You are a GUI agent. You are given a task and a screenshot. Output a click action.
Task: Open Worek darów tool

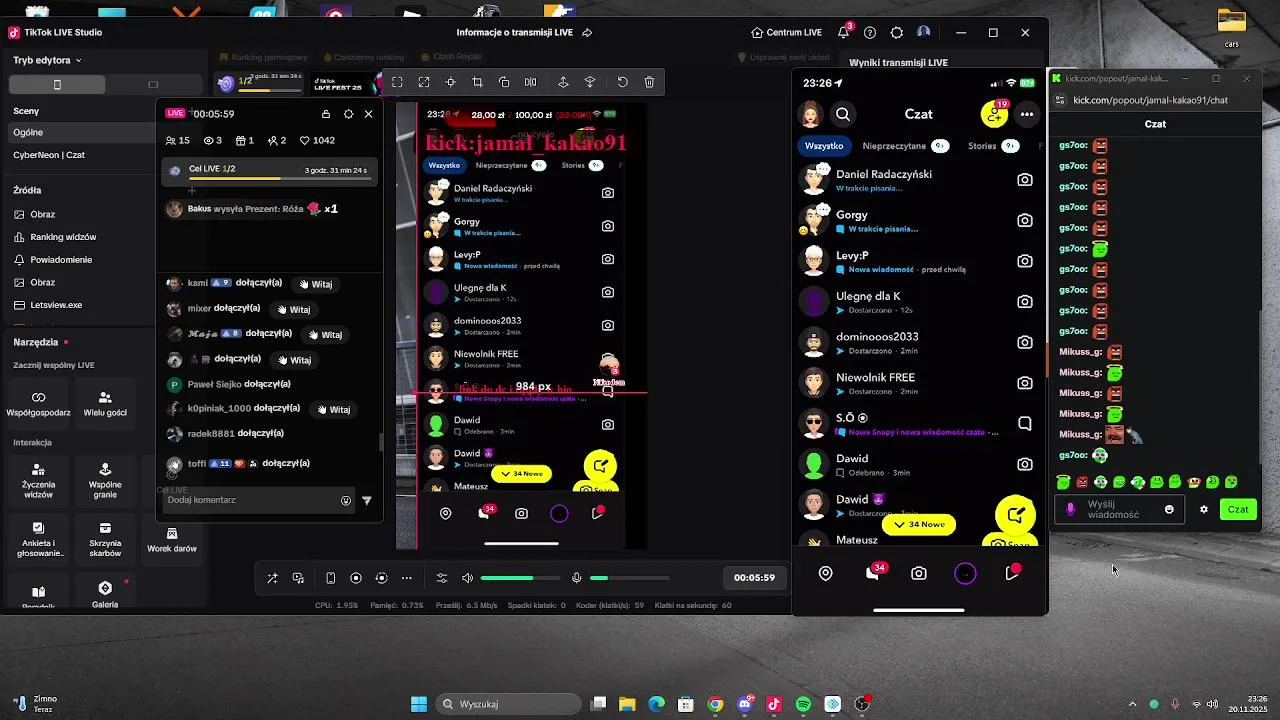172,540
